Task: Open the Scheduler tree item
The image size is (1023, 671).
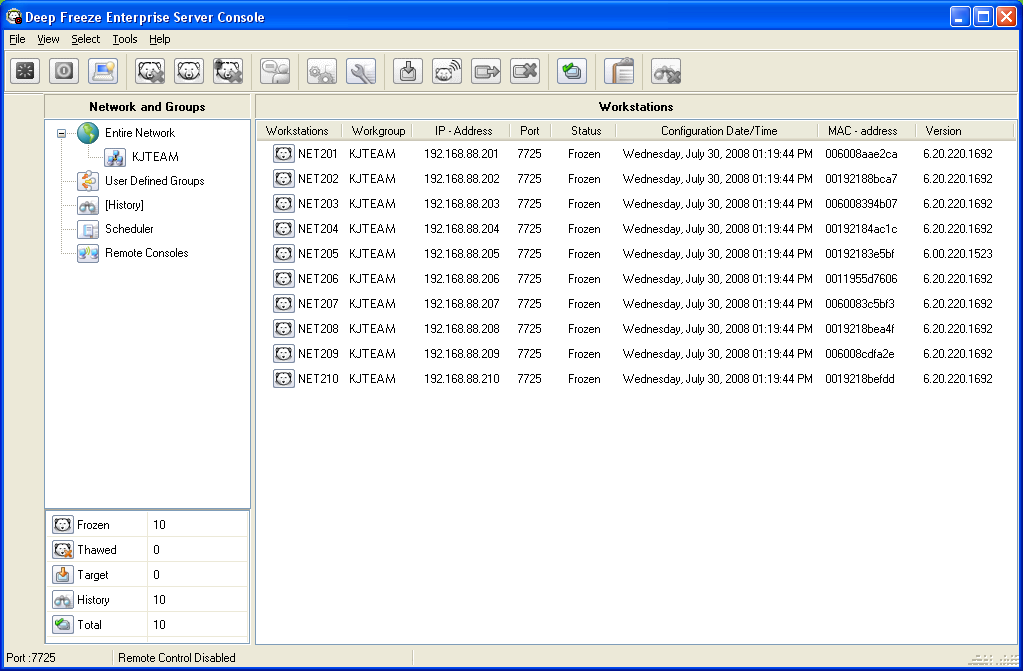Action: [x=129, y=229]
